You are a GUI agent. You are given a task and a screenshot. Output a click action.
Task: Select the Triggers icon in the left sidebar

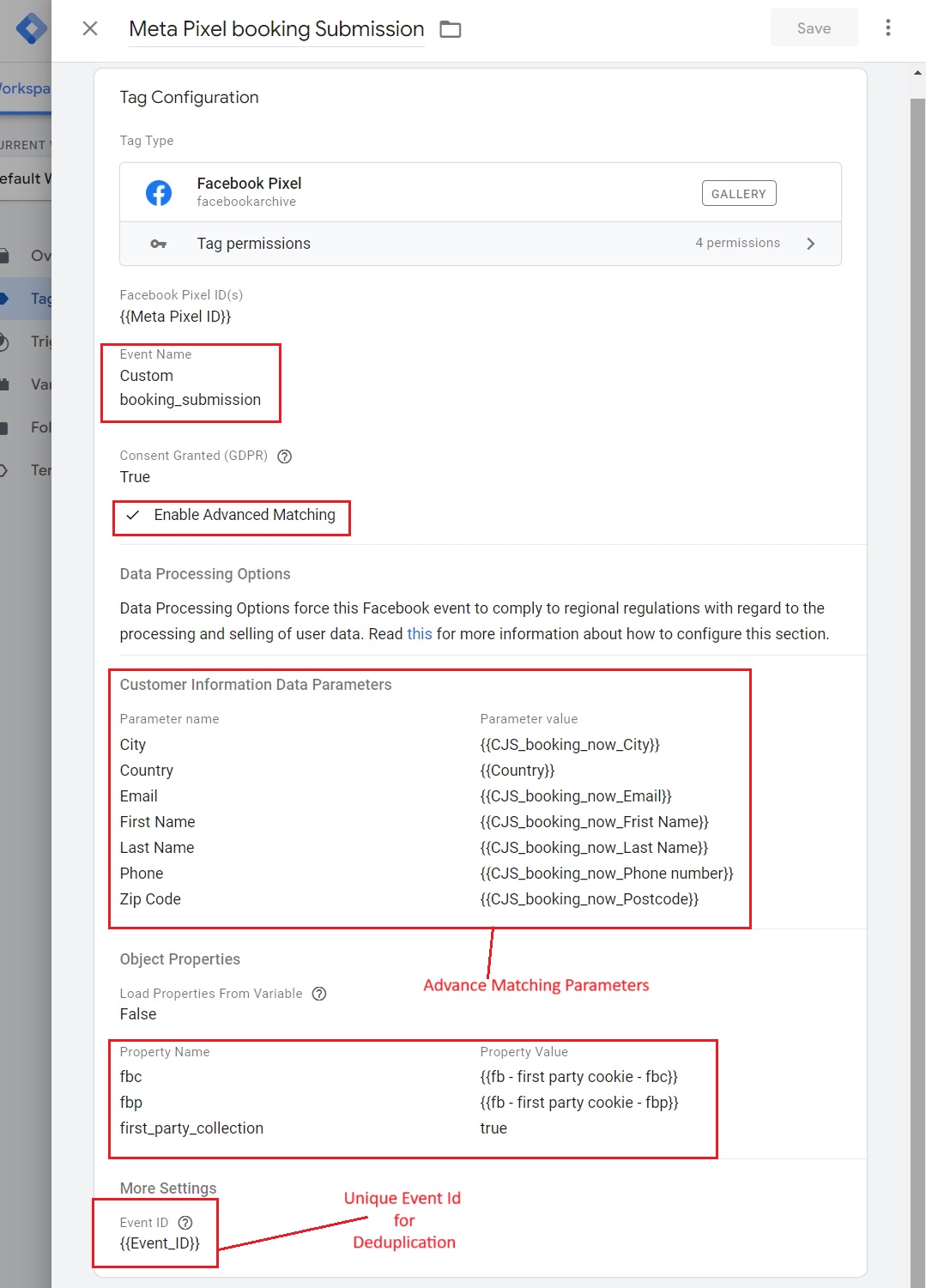coord(4,342)
